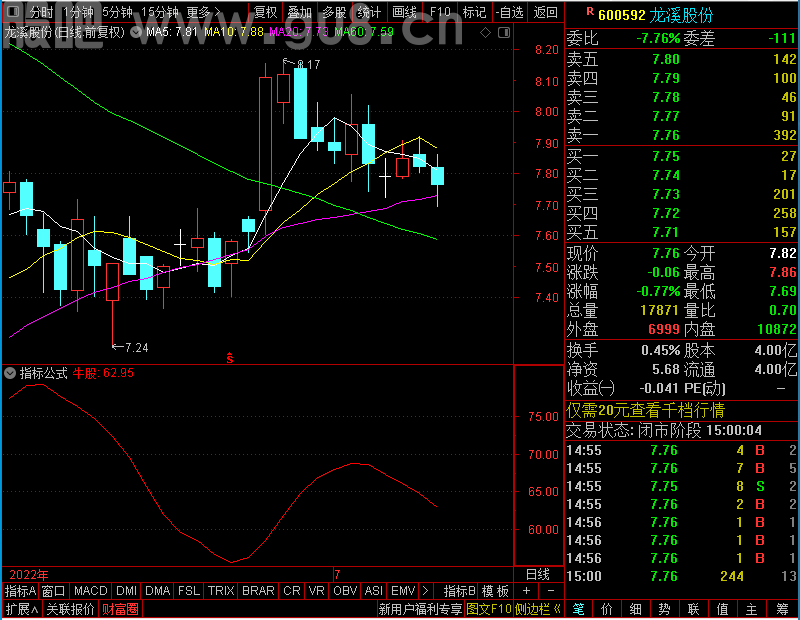Click the plus zoom-in button
The image size is (800, 620).
coord(527,591)
